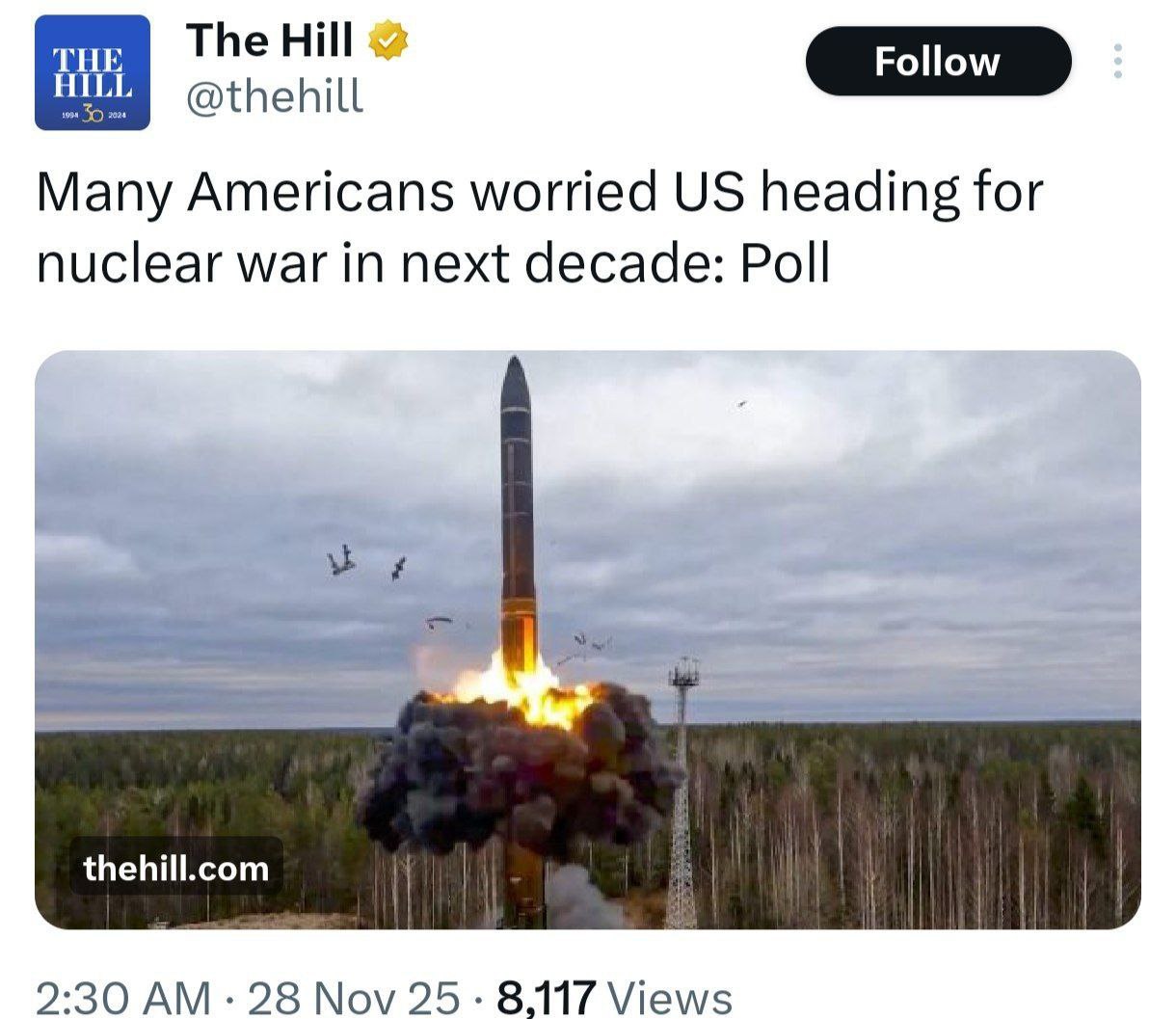Click the word "Poll" in the headline
This screenshot has height=1019, width=1176.
tap(785, 264)
